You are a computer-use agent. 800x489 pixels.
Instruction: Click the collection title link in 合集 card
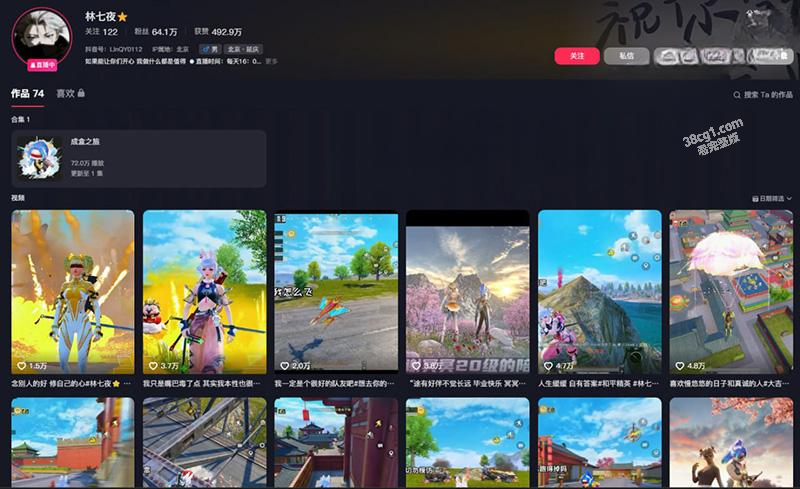(x=85, y=141)
